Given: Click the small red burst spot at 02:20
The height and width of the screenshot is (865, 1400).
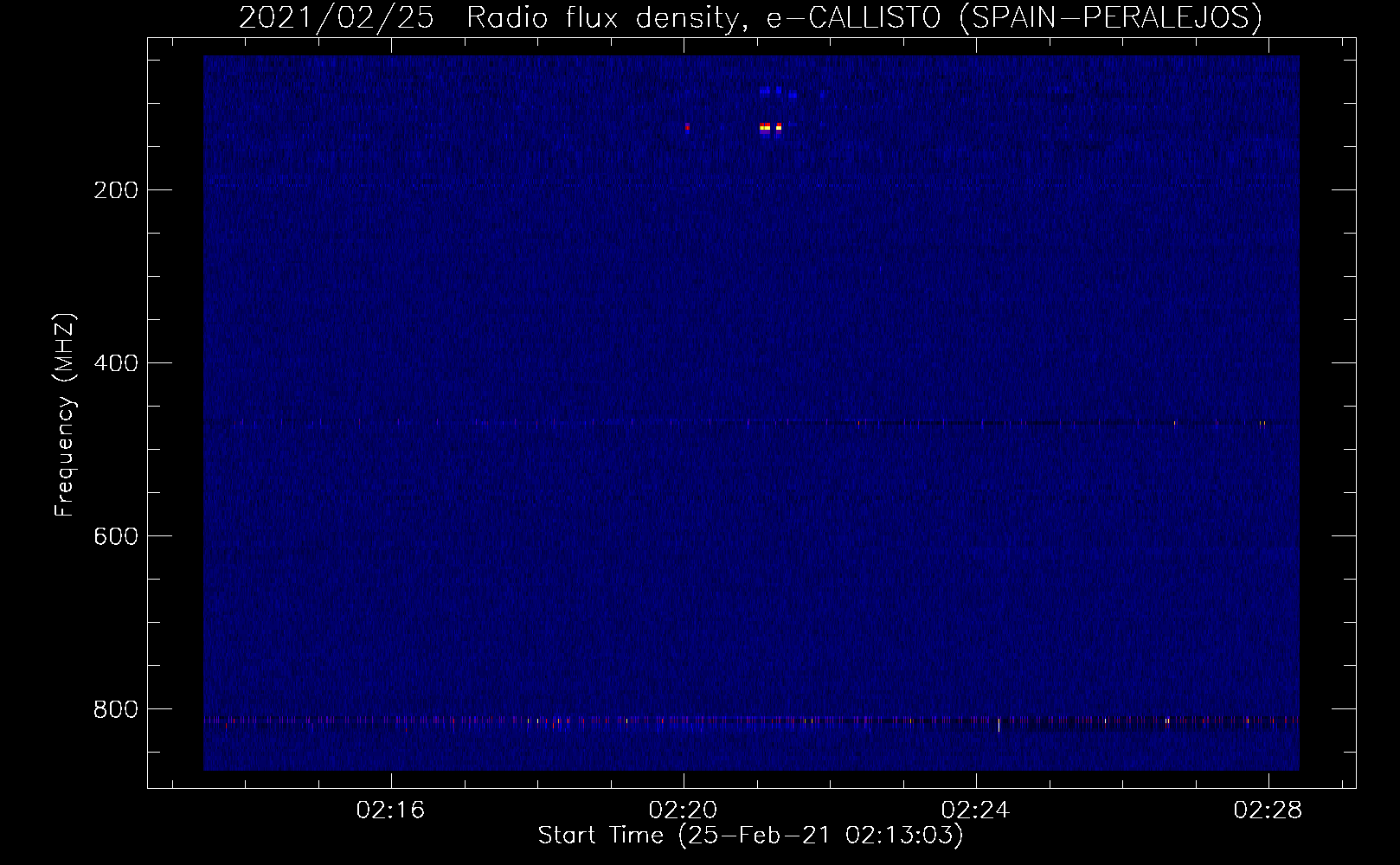Looking at the screenshot, I should click(687, 128).
